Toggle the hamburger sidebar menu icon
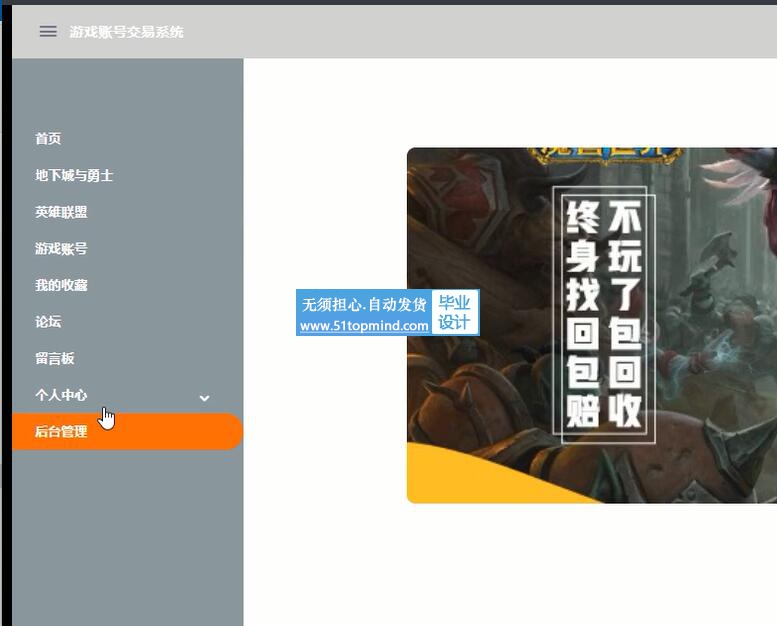 (x=48, y=32)
